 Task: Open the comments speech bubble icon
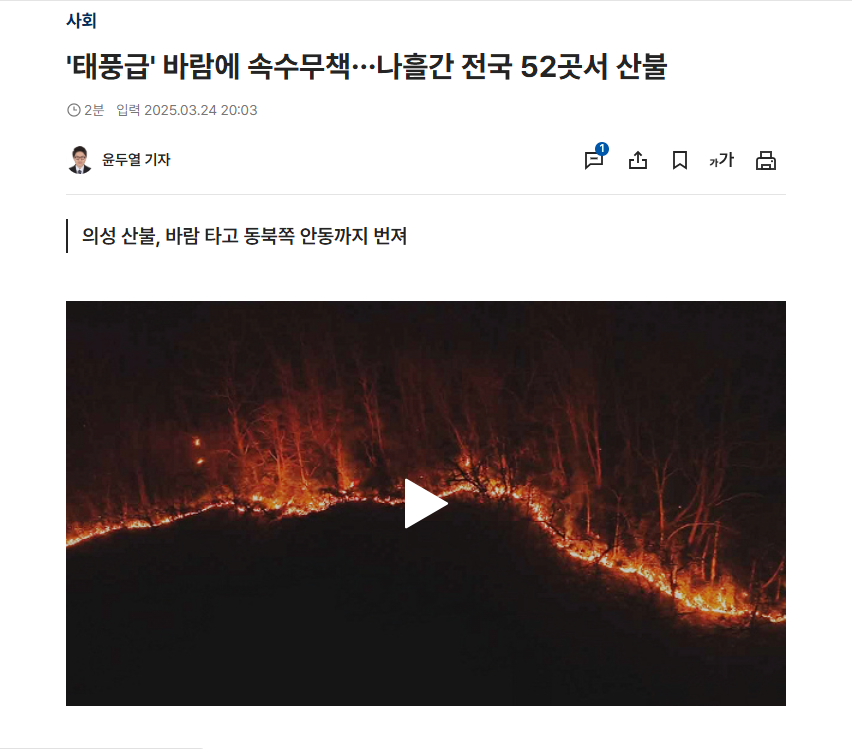coord(593,161)
